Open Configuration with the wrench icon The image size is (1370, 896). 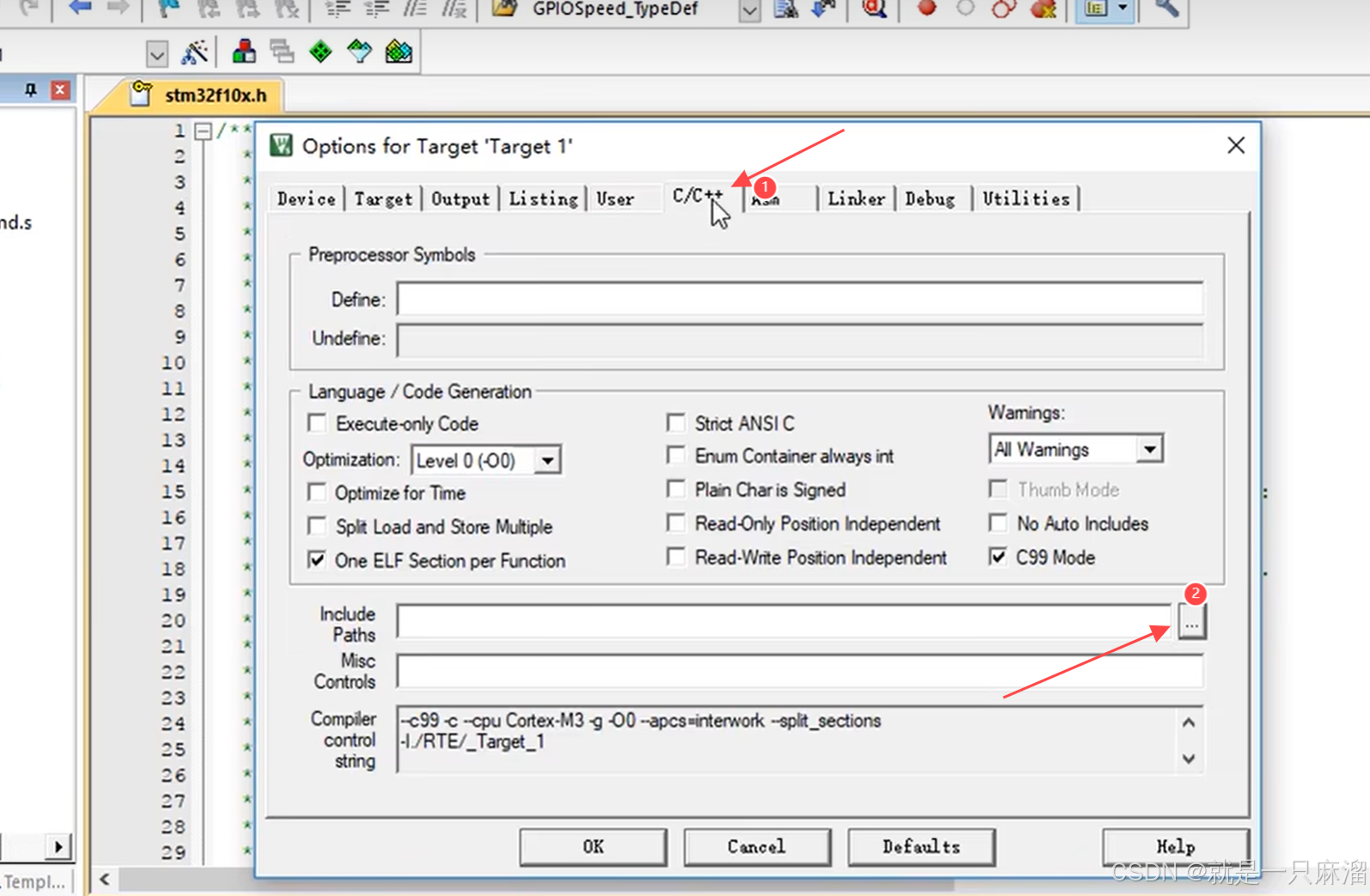(1166, 8)
